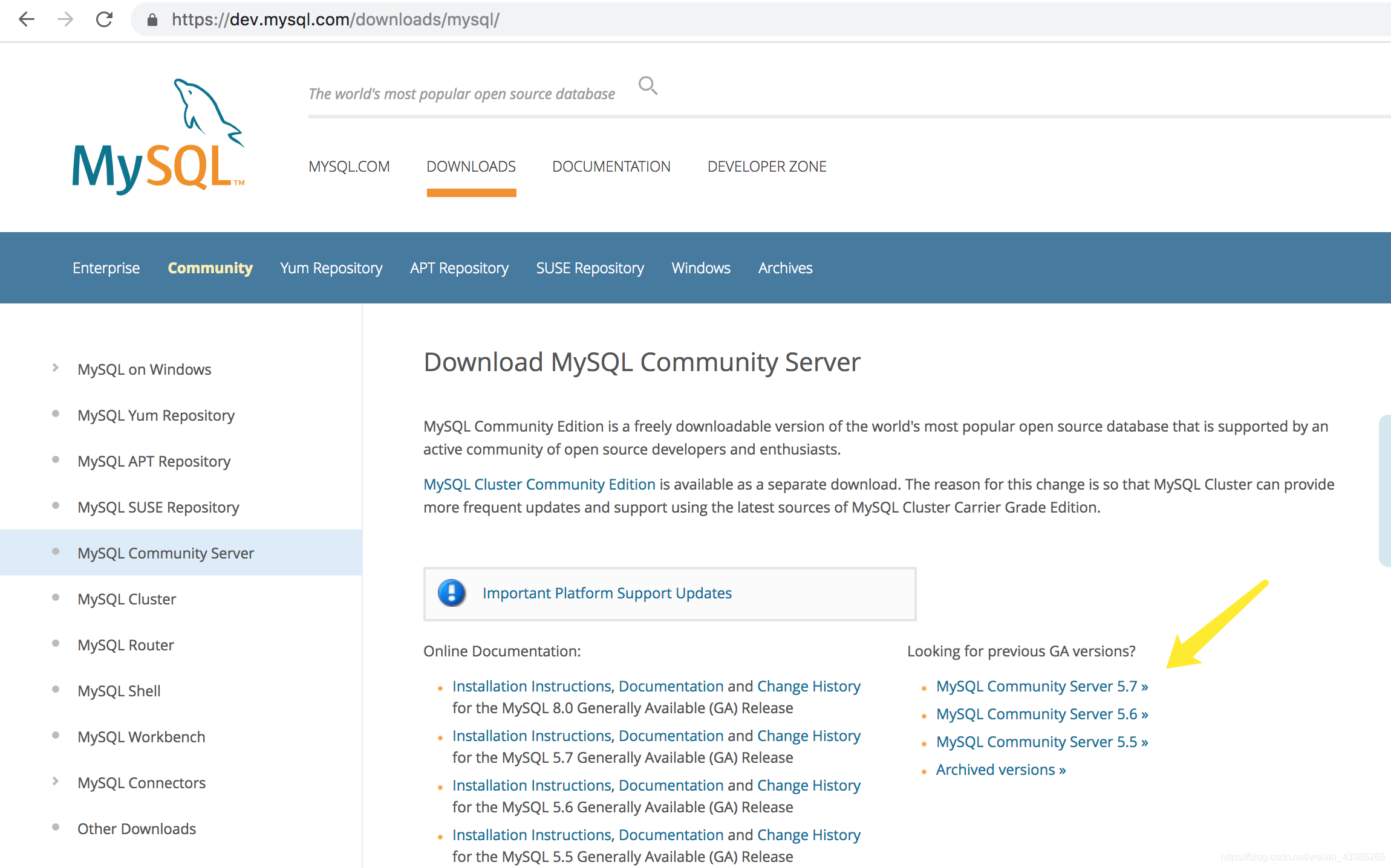Open the MYSQL.COM top nav item
Image resolution: width=1391 pixels, height=868 pixels.
coord(349,166)
